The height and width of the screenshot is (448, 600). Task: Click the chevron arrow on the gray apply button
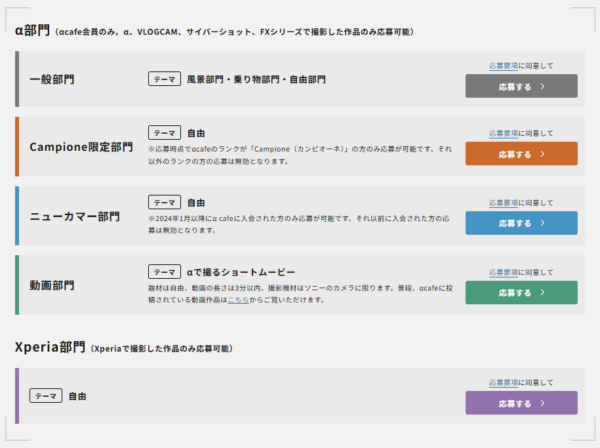542,87
